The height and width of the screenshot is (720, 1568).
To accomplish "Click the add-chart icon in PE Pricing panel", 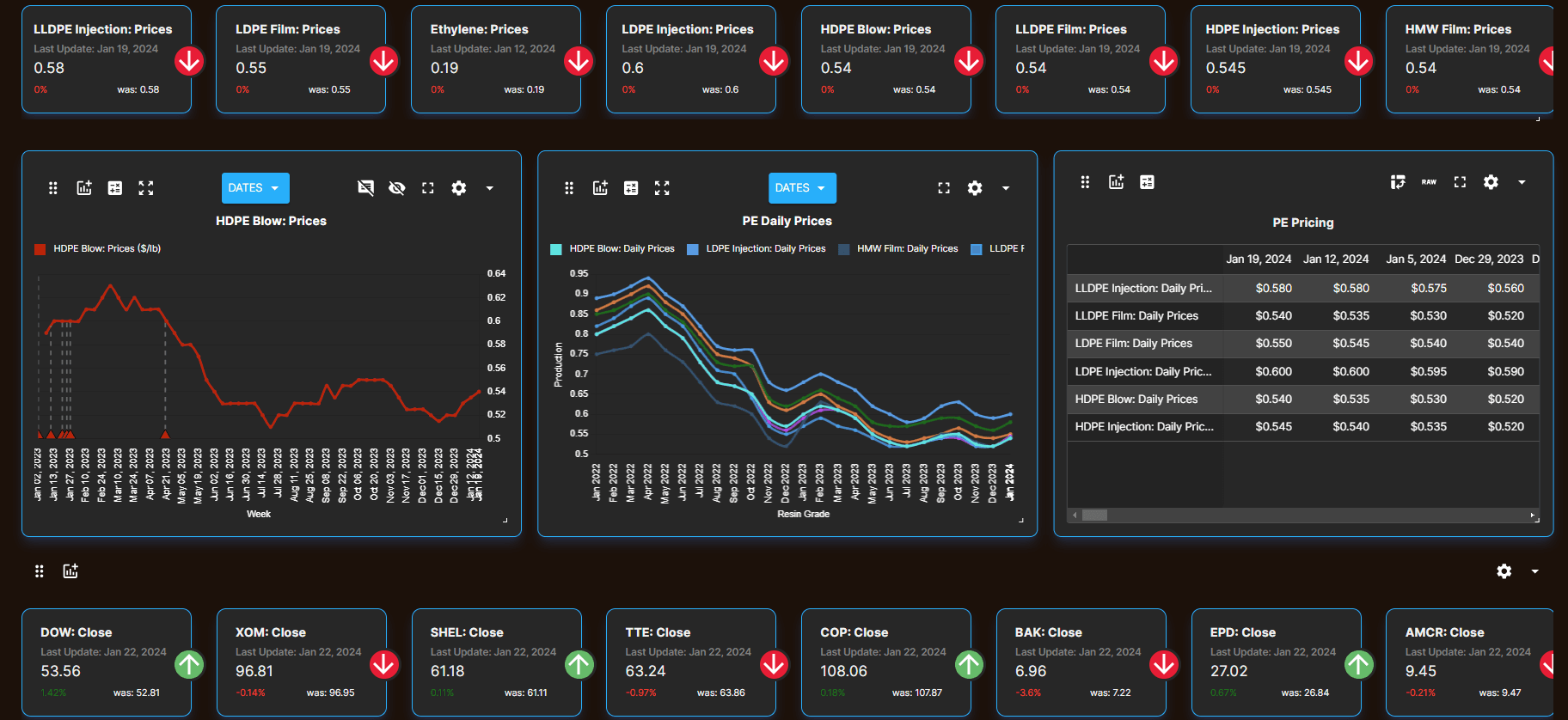I will tap(1116, 182).
